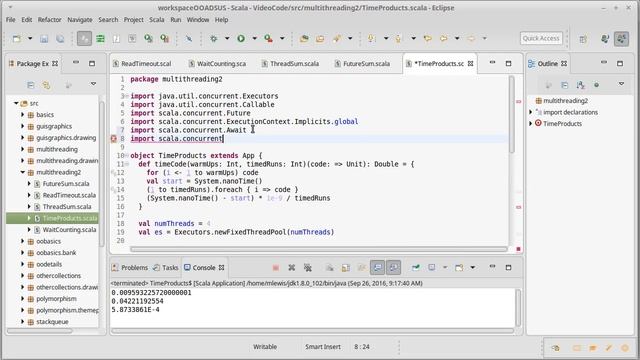Expand import declarations in Outline
The height and width of the screenshot is (360, 640).
531,112
